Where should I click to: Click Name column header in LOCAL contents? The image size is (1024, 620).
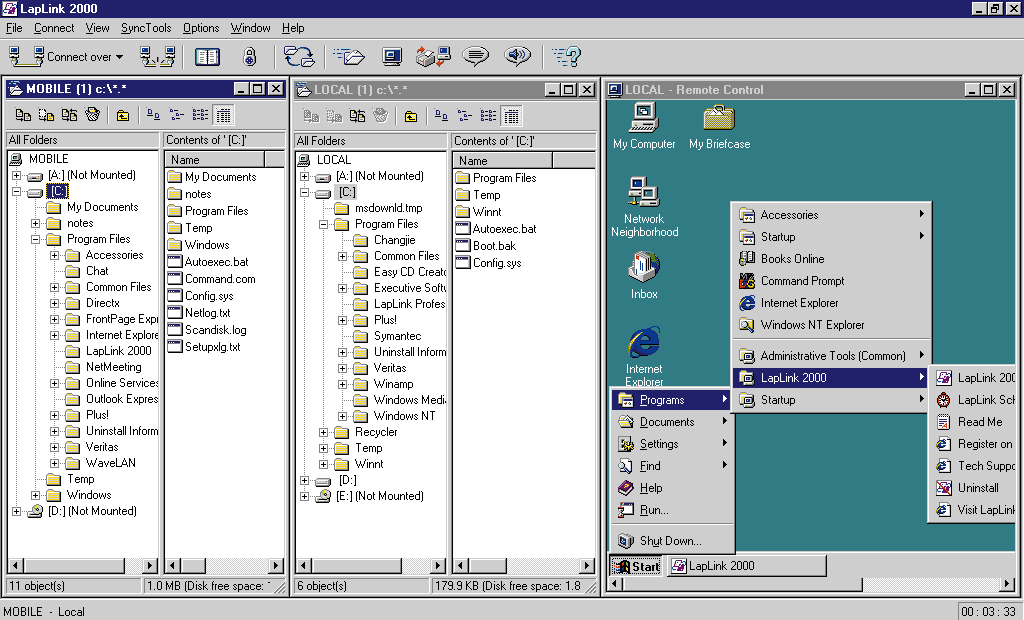point(503,161)
